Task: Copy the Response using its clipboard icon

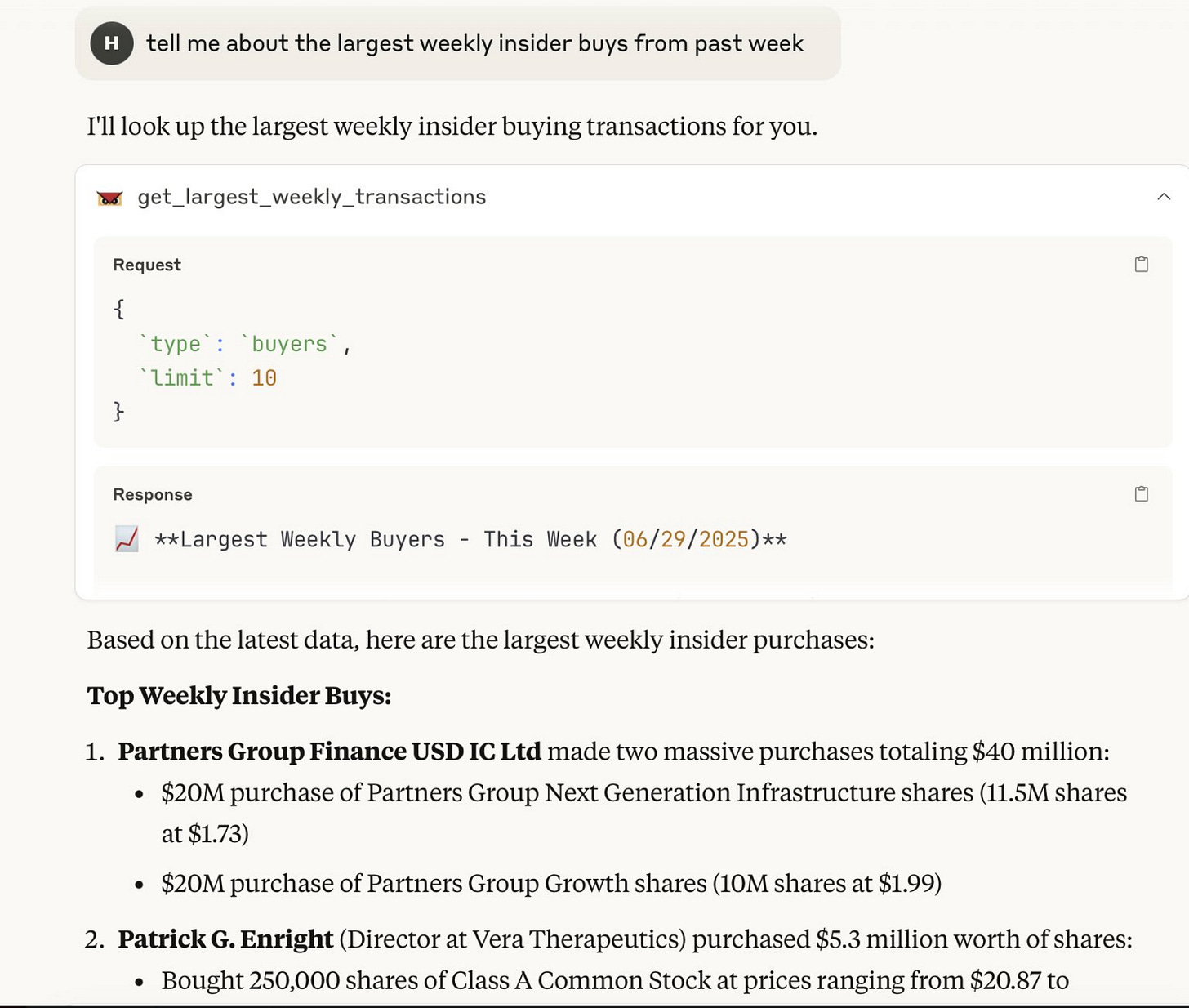Action: point(1141,493)
